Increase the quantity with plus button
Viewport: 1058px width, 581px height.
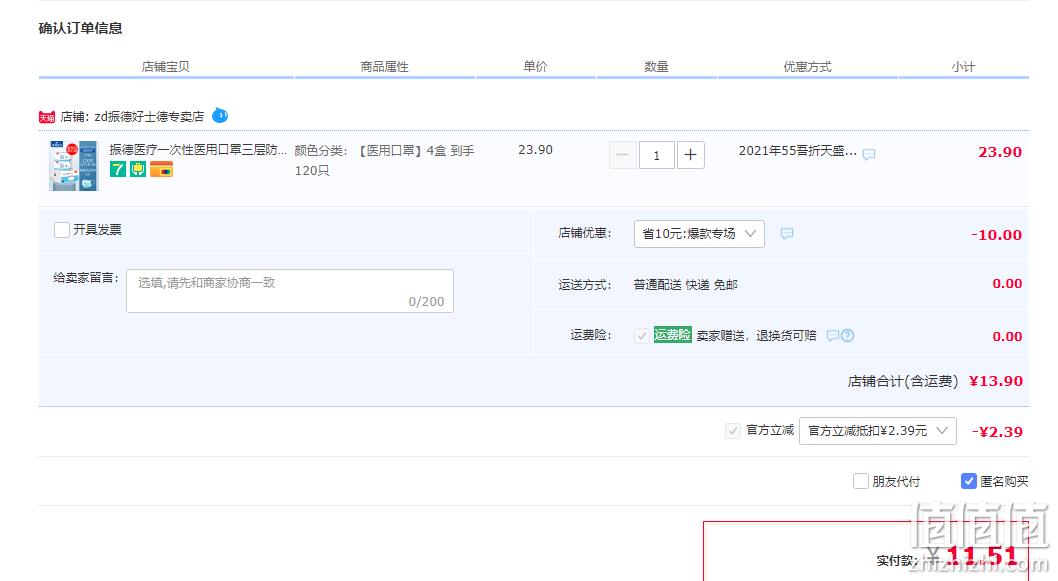[x=690, y=155]
